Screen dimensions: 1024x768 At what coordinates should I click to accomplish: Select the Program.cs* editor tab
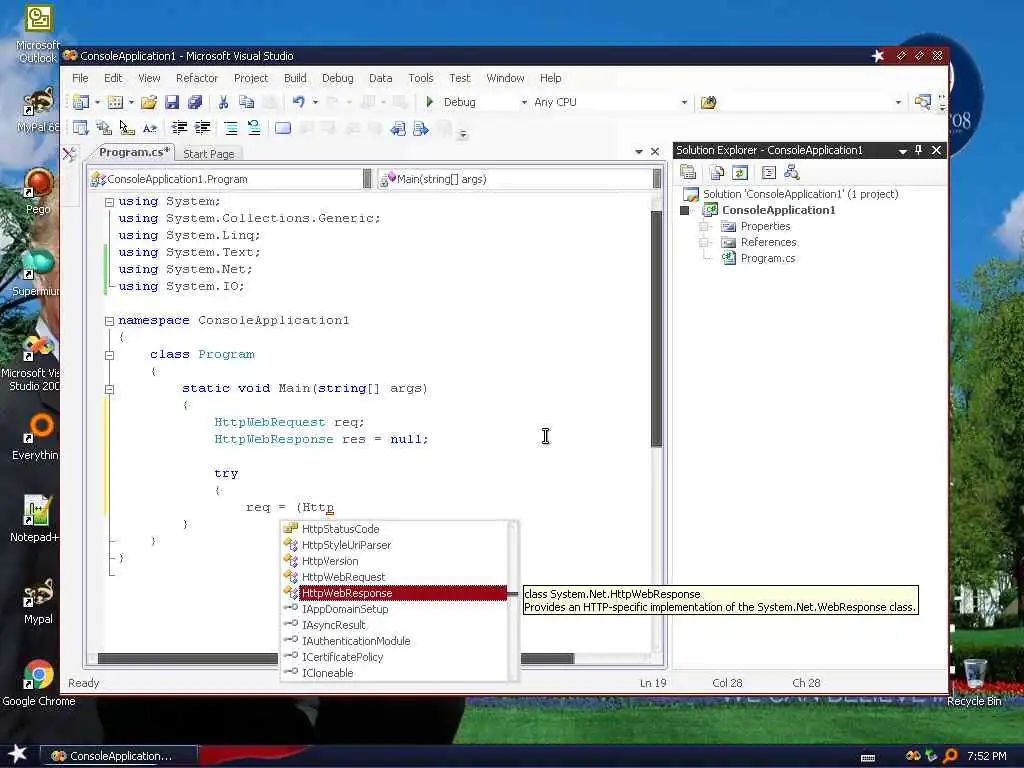point(134,152)
